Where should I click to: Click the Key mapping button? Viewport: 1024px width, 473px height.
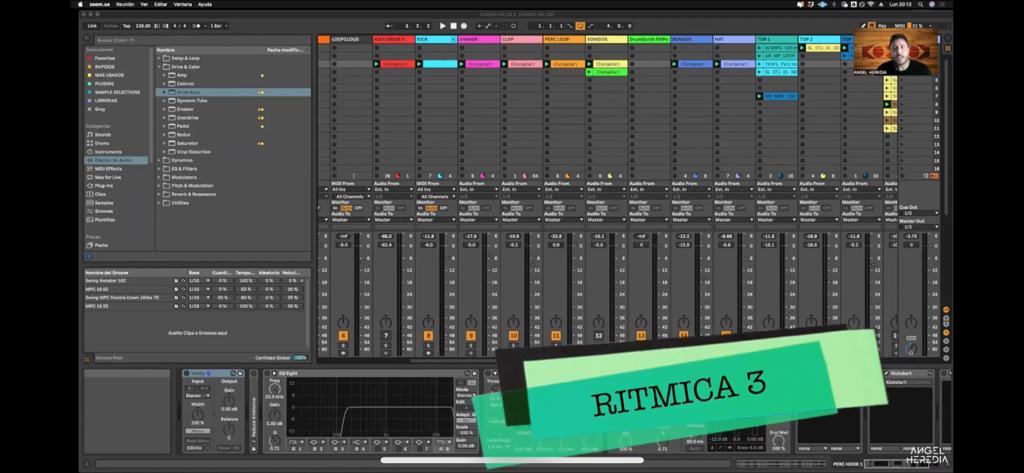click(x=882, y=26)
